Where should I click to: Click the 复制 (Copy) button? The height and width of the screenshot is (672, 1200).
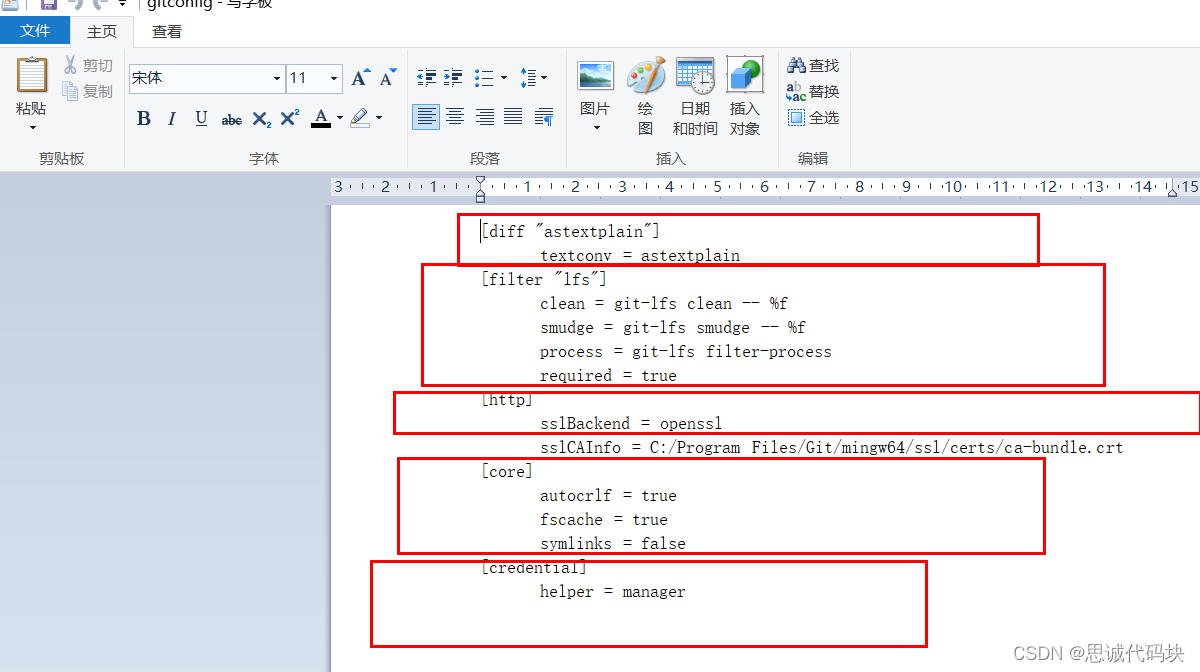[x=88, y=91]
